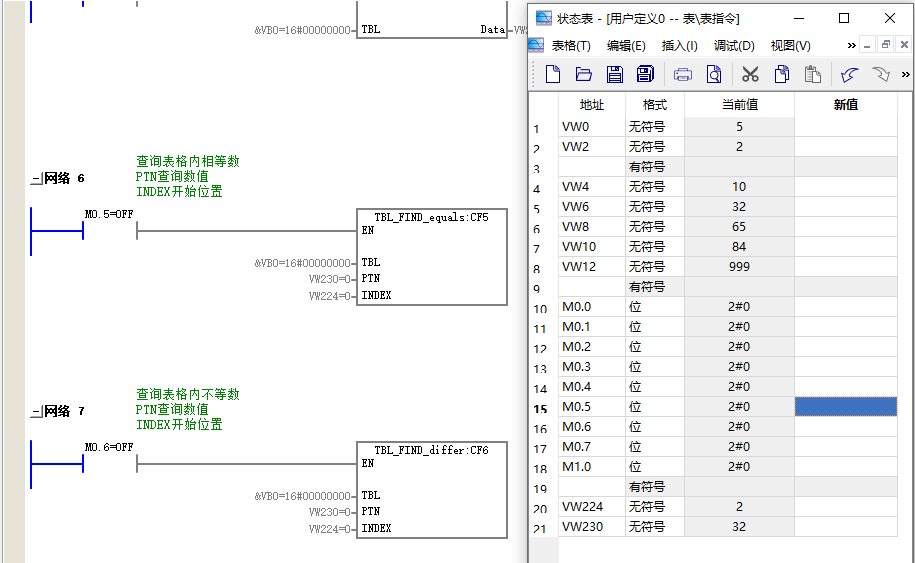Click the Paste clipboard icon

812,75
